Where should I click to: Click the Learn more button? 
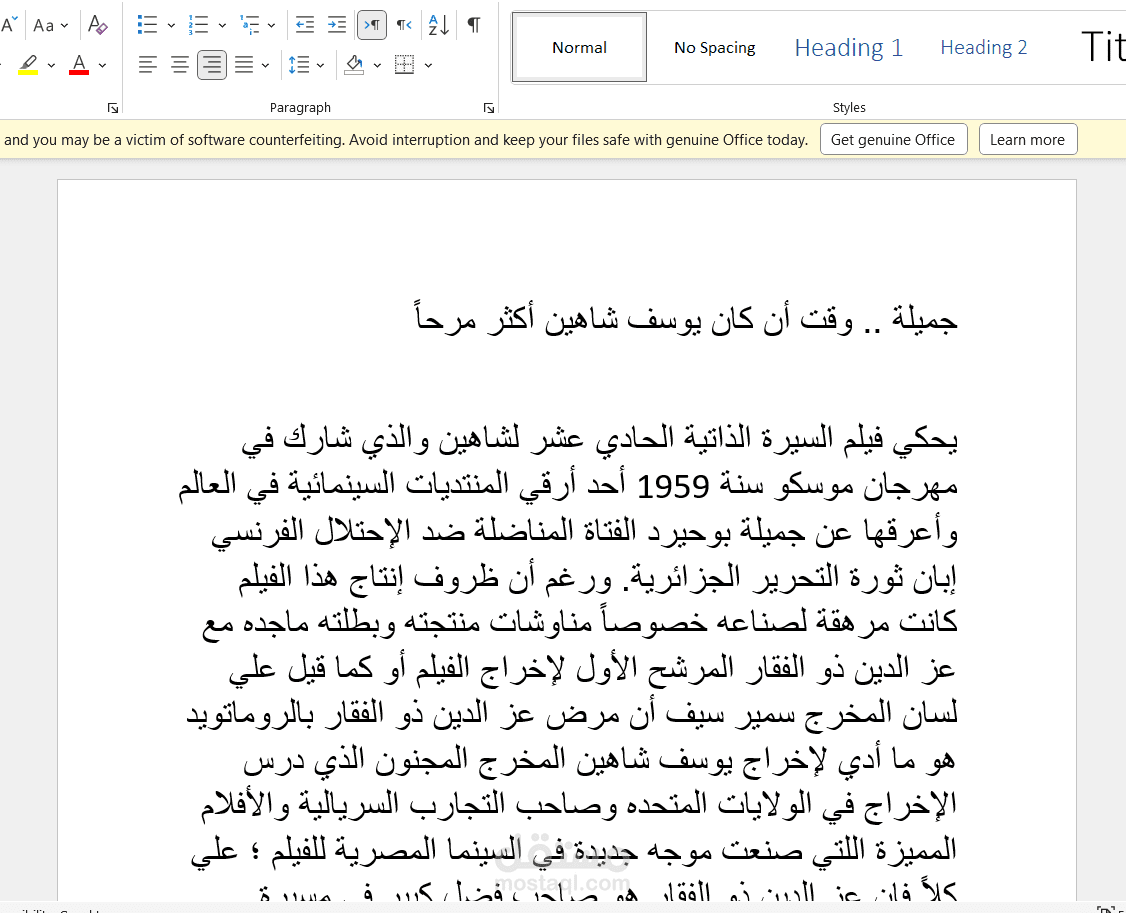point(1028,139)
